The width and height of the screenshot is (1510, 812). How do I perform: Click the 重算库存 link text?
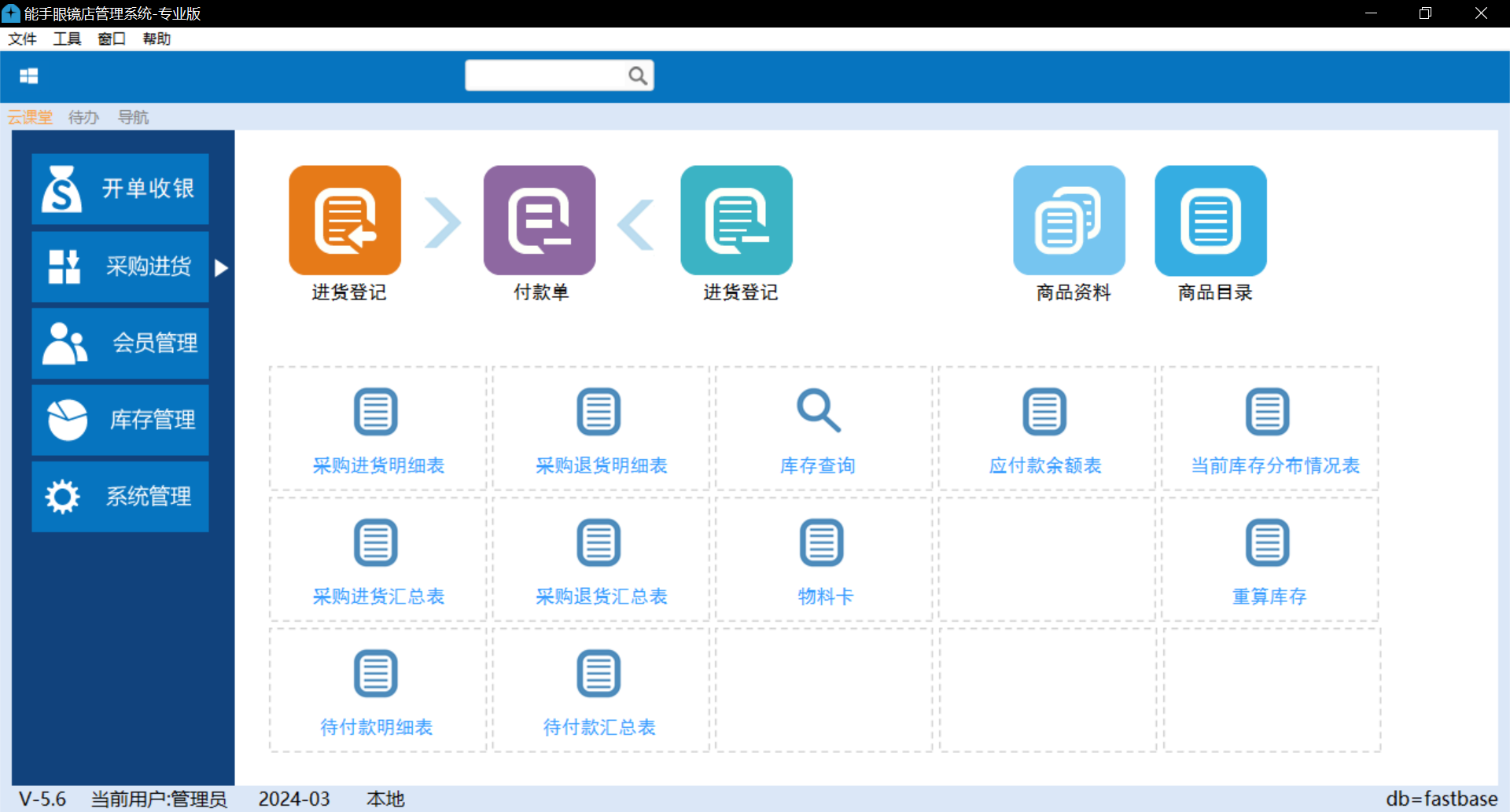(1269, 597)
